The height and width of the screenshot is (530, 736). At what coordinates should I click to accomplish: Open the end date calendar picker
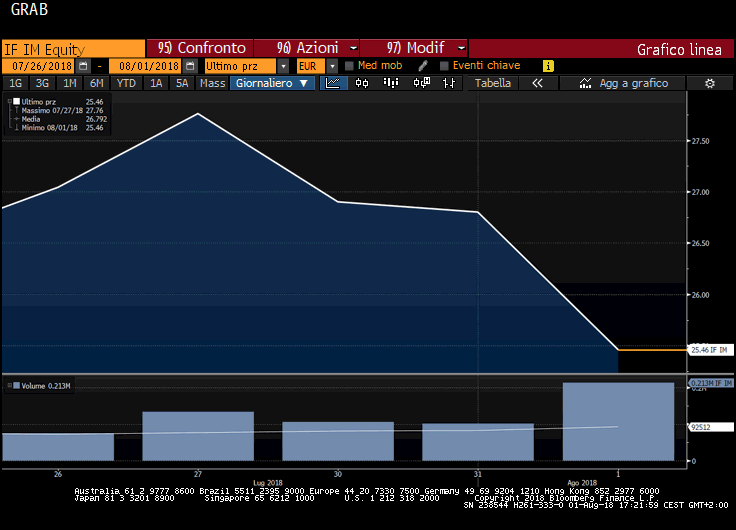point(190,66)
